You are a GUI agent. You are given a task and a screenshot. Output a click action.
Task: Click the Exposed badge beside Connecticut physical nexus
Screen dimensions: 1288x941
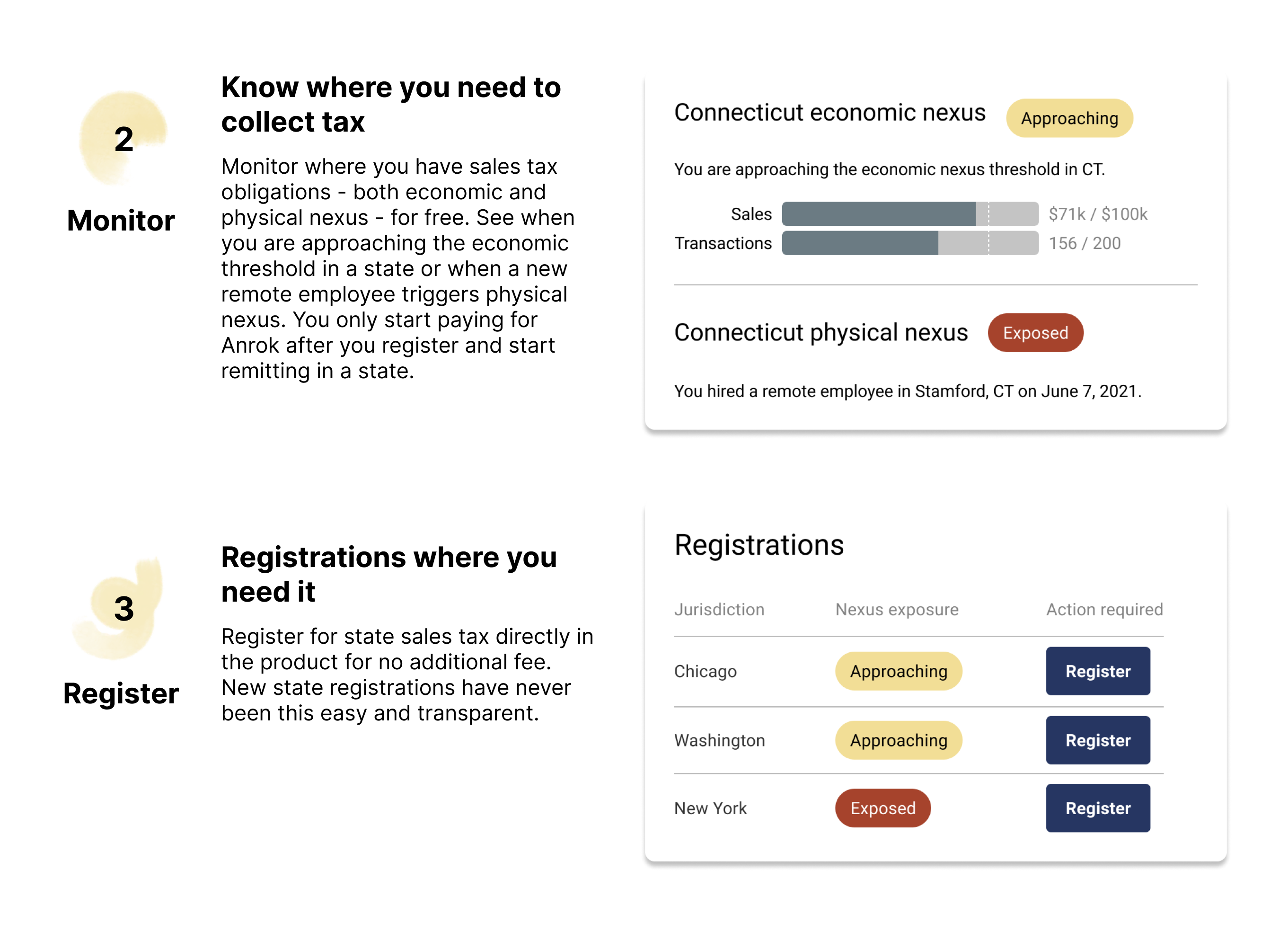[1035, 333]
